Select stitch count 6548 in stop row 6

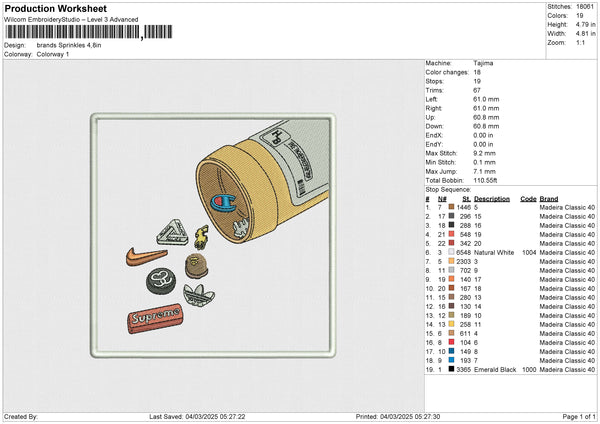click(463, 253)
